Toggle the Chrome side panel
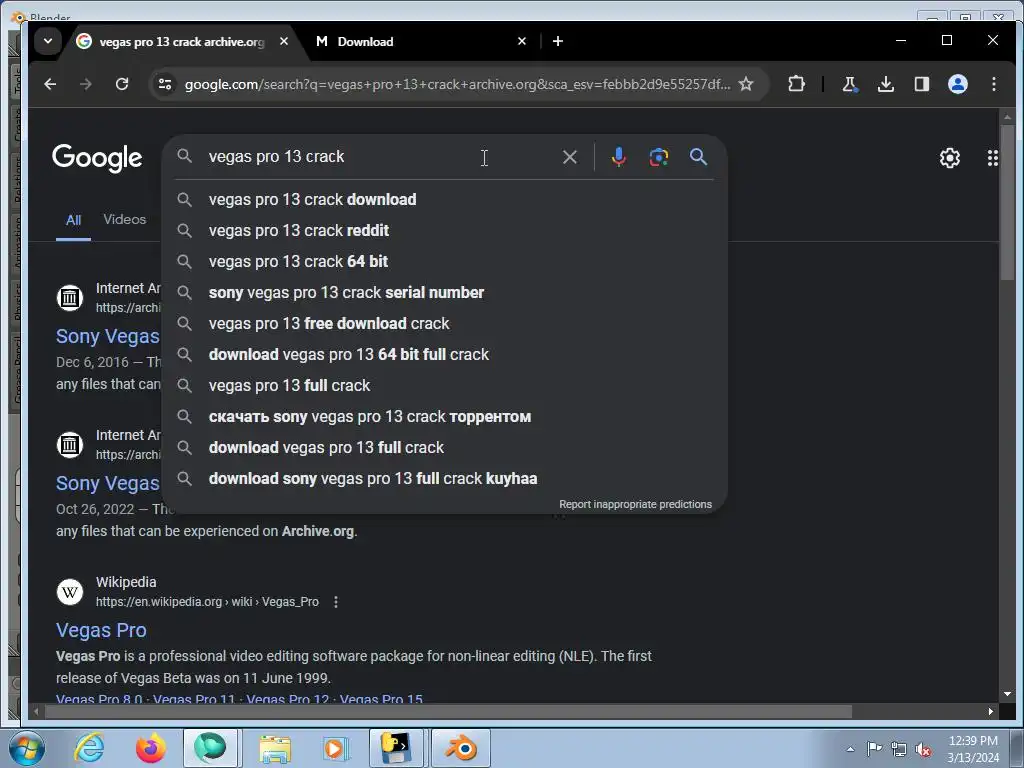This screenshot has width=1024, height=768. [x=921, y=84]
